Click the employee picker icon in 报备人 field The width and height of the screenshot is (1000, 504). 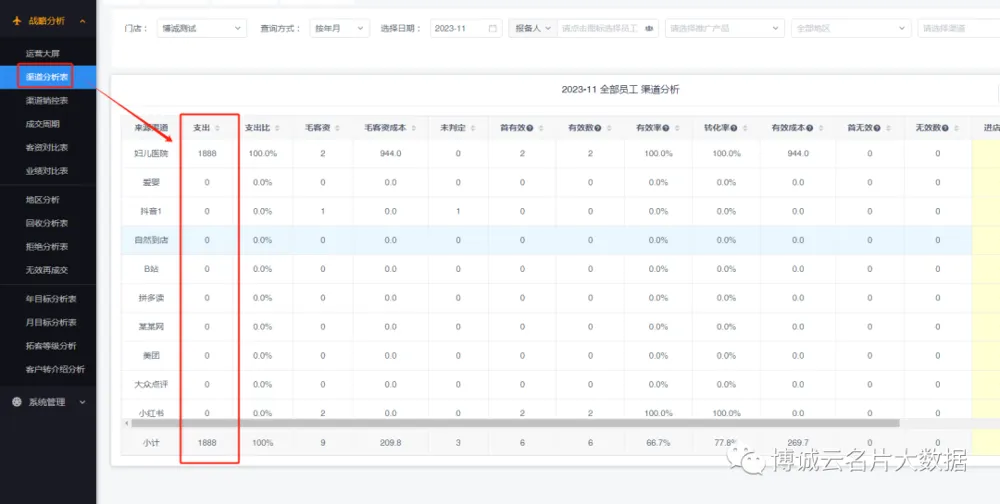point(649,29)
